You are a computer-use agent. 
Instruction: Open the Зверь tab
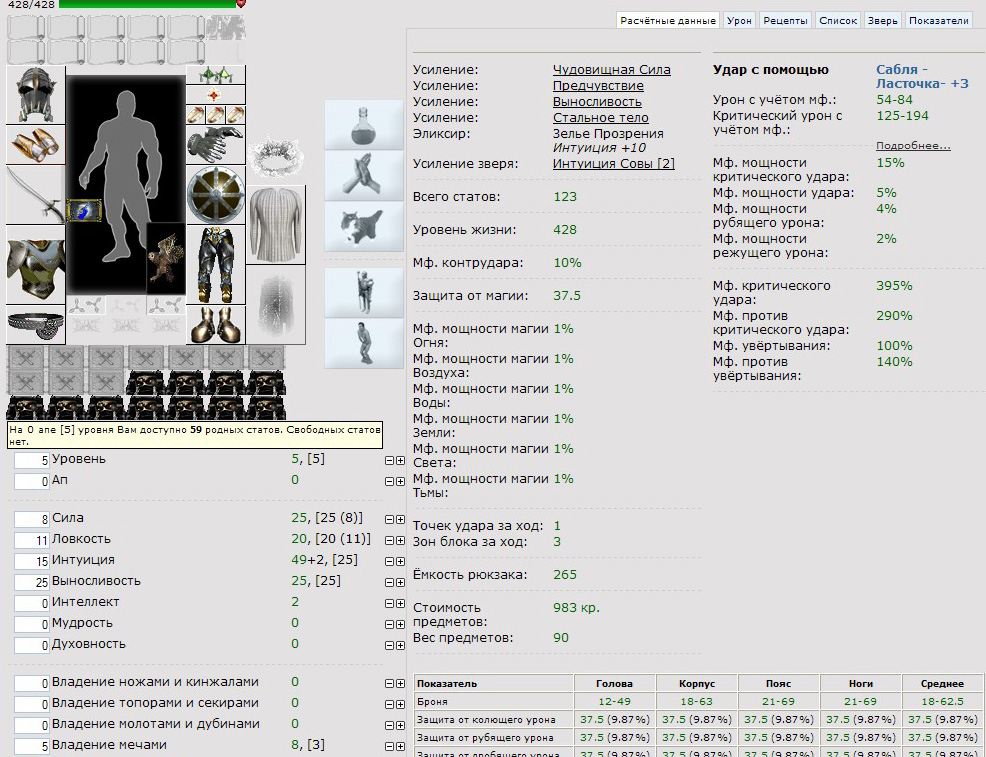[882, 20]
